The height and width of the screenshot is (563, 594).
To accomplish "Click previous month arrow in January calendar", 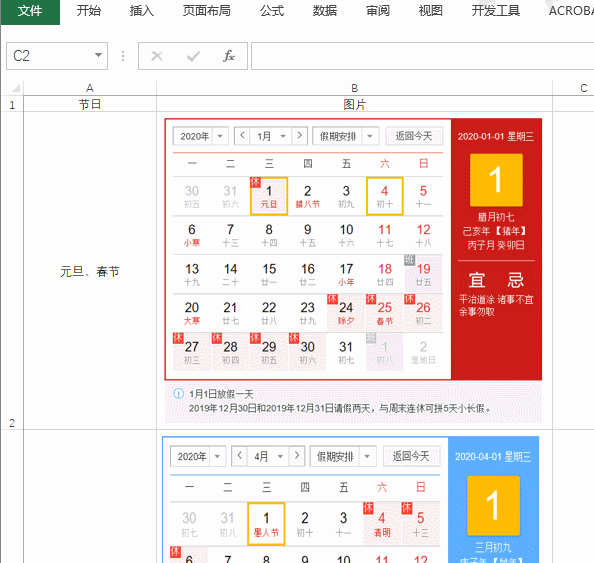I will click(x=242, y=136).
